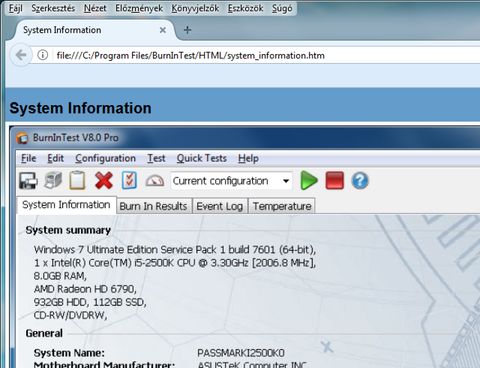Click the BurnInTest app icon in title bar
The width and height of the screenshot is (480, 368).
click(22, 138)
